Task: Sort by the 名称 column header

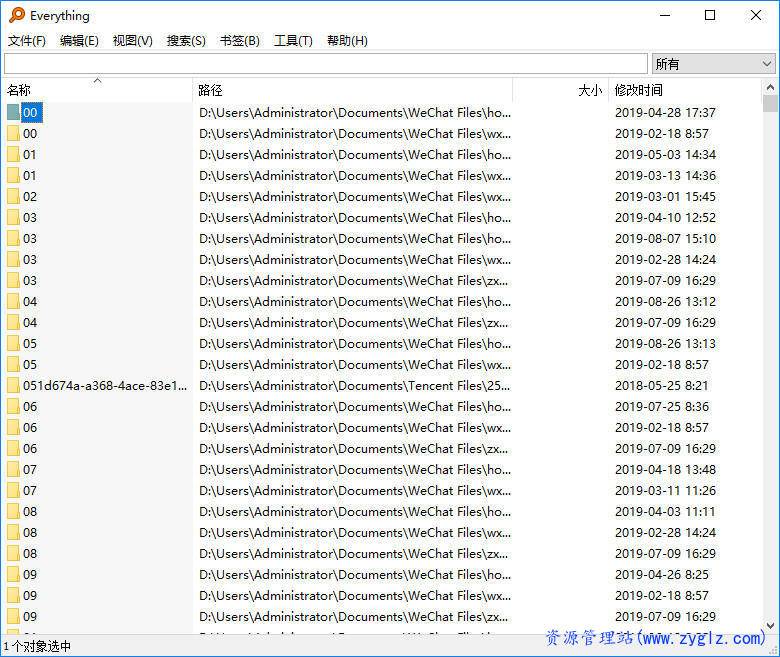Action: click(98, 90)
